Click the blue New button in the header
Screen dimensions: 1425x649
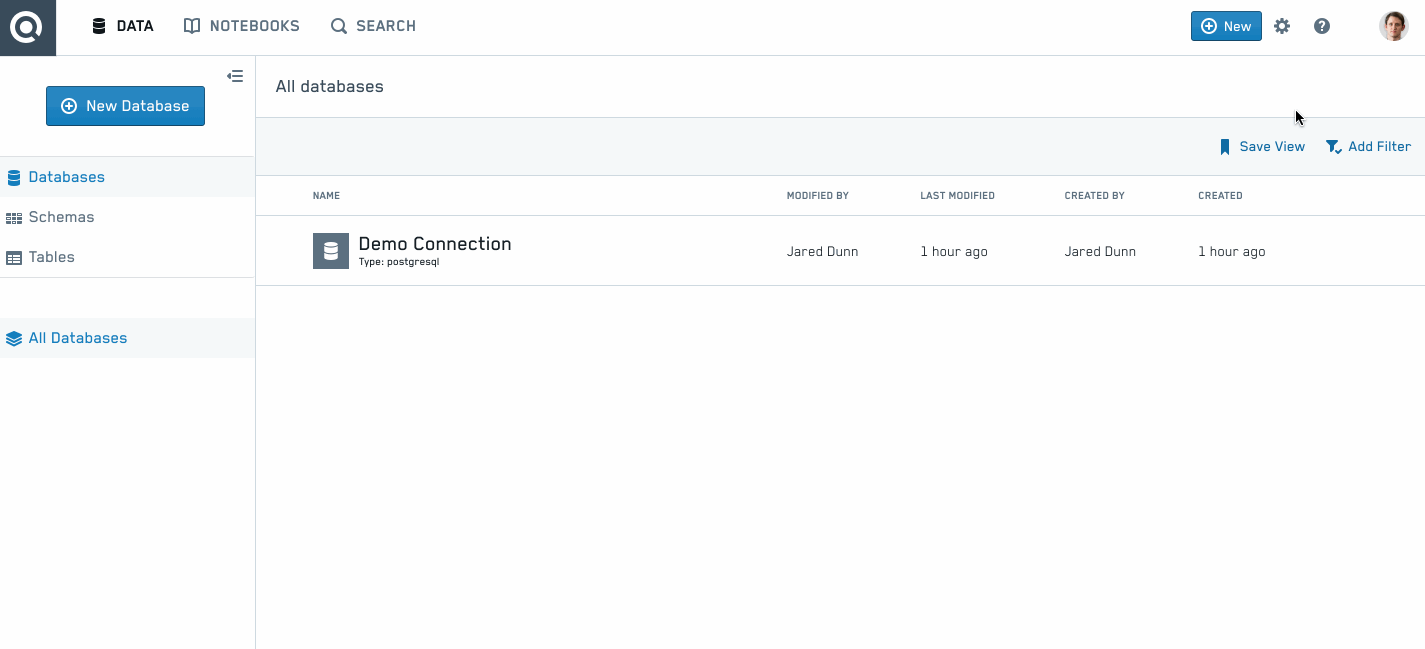coord(1226,26)
